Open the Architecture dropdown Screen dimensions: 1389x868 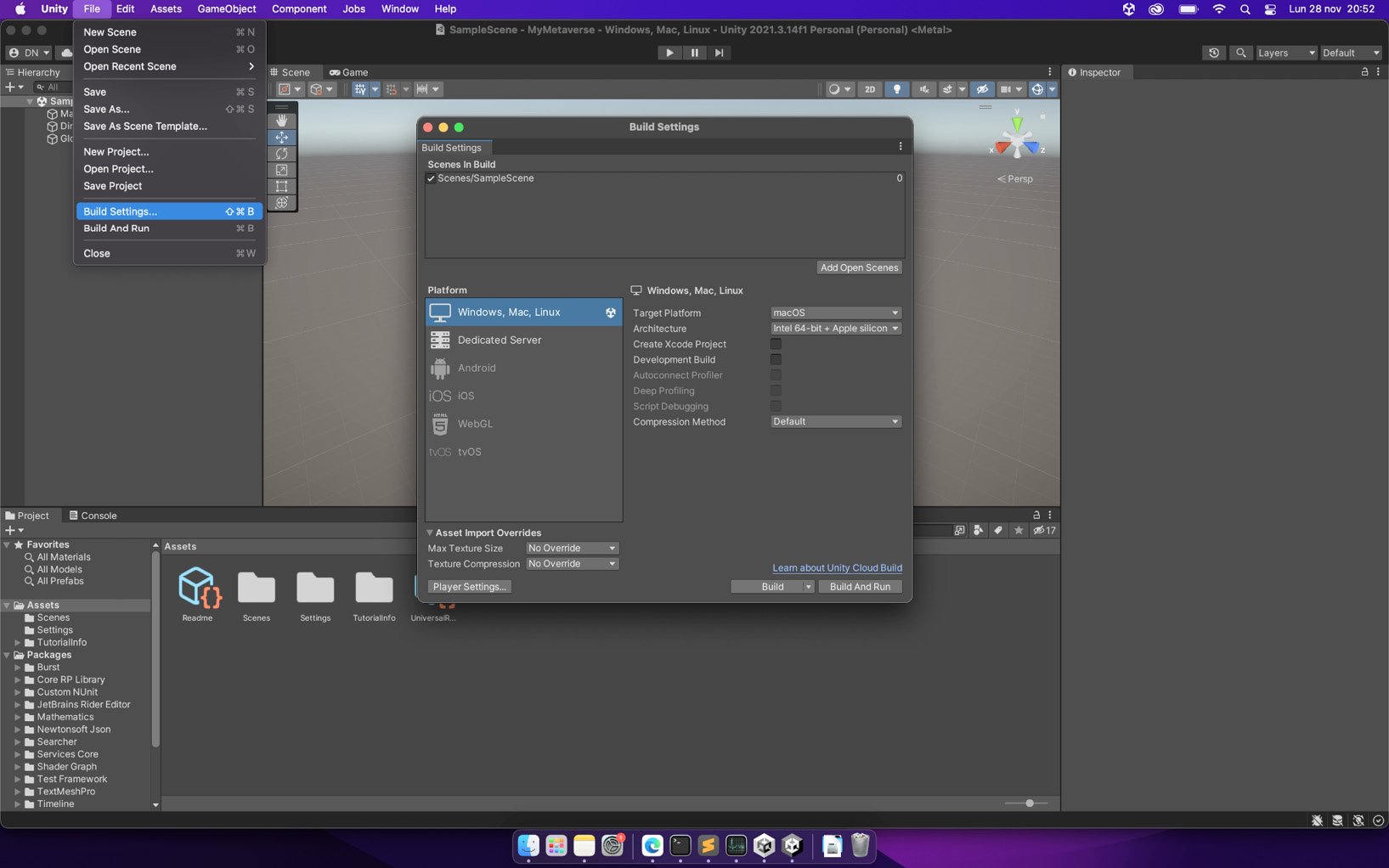point(836,329)
